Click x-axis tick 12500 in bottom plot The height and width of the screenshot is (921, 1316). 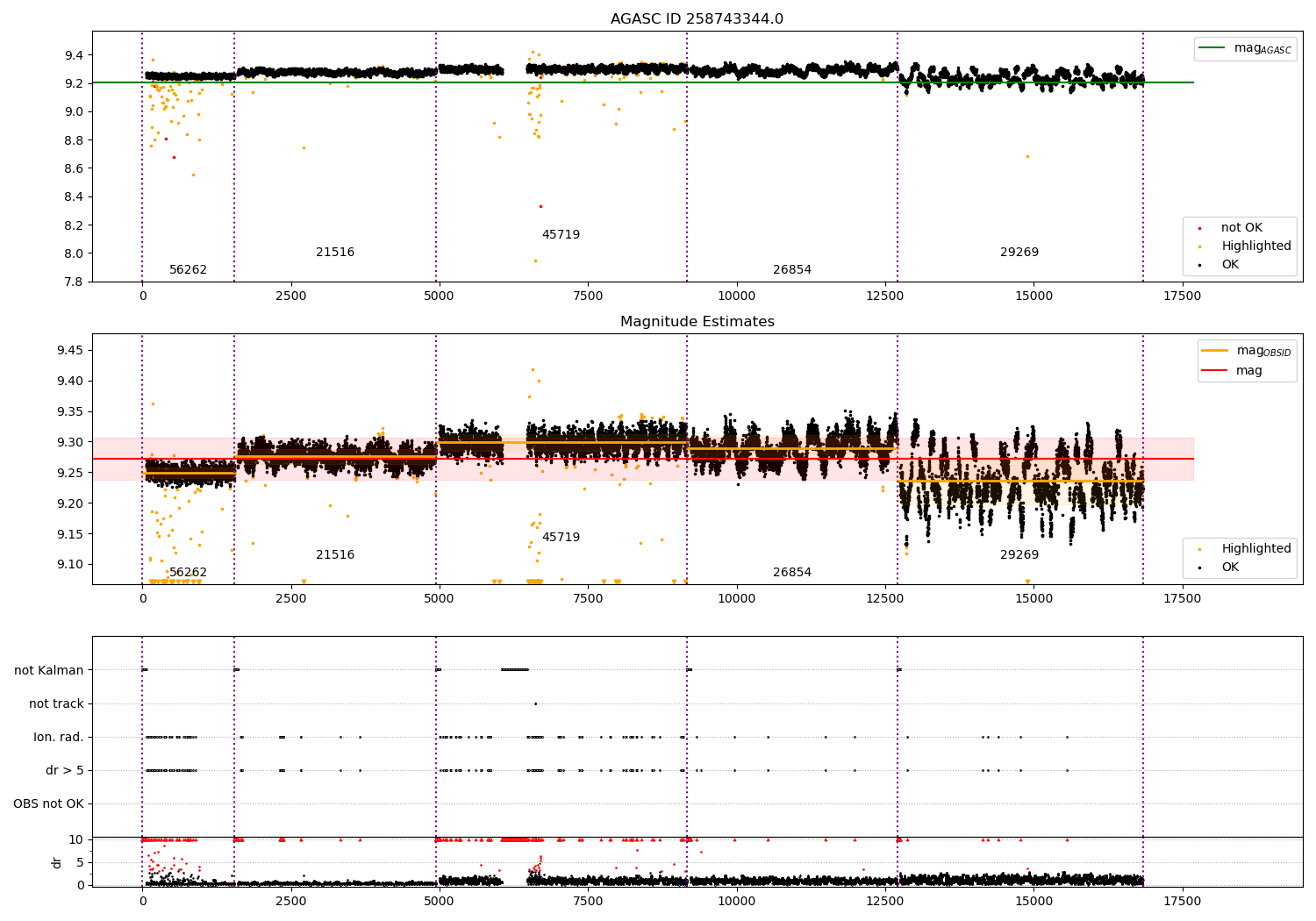(884, 901)
